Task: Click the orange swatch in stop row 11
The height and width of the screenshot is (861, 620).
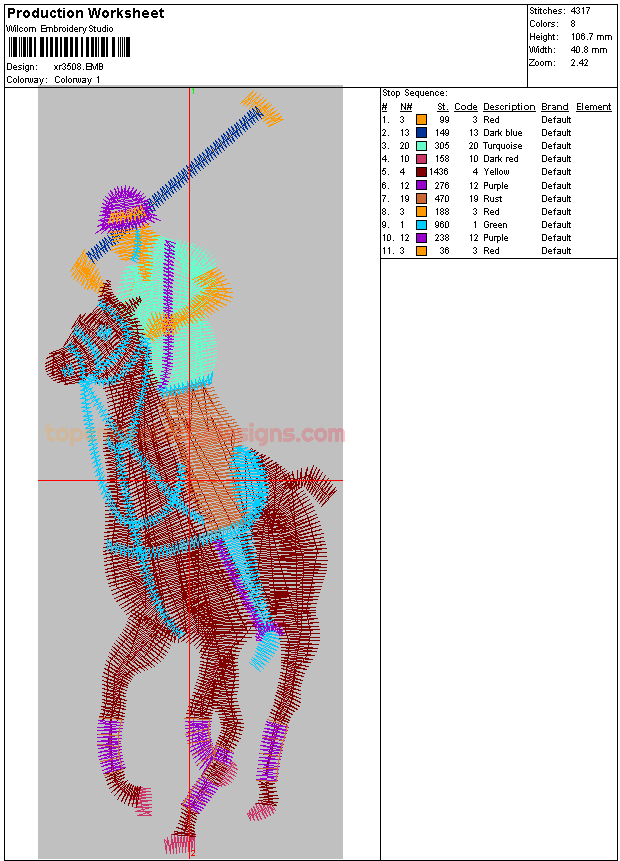Action: point(421,251)
